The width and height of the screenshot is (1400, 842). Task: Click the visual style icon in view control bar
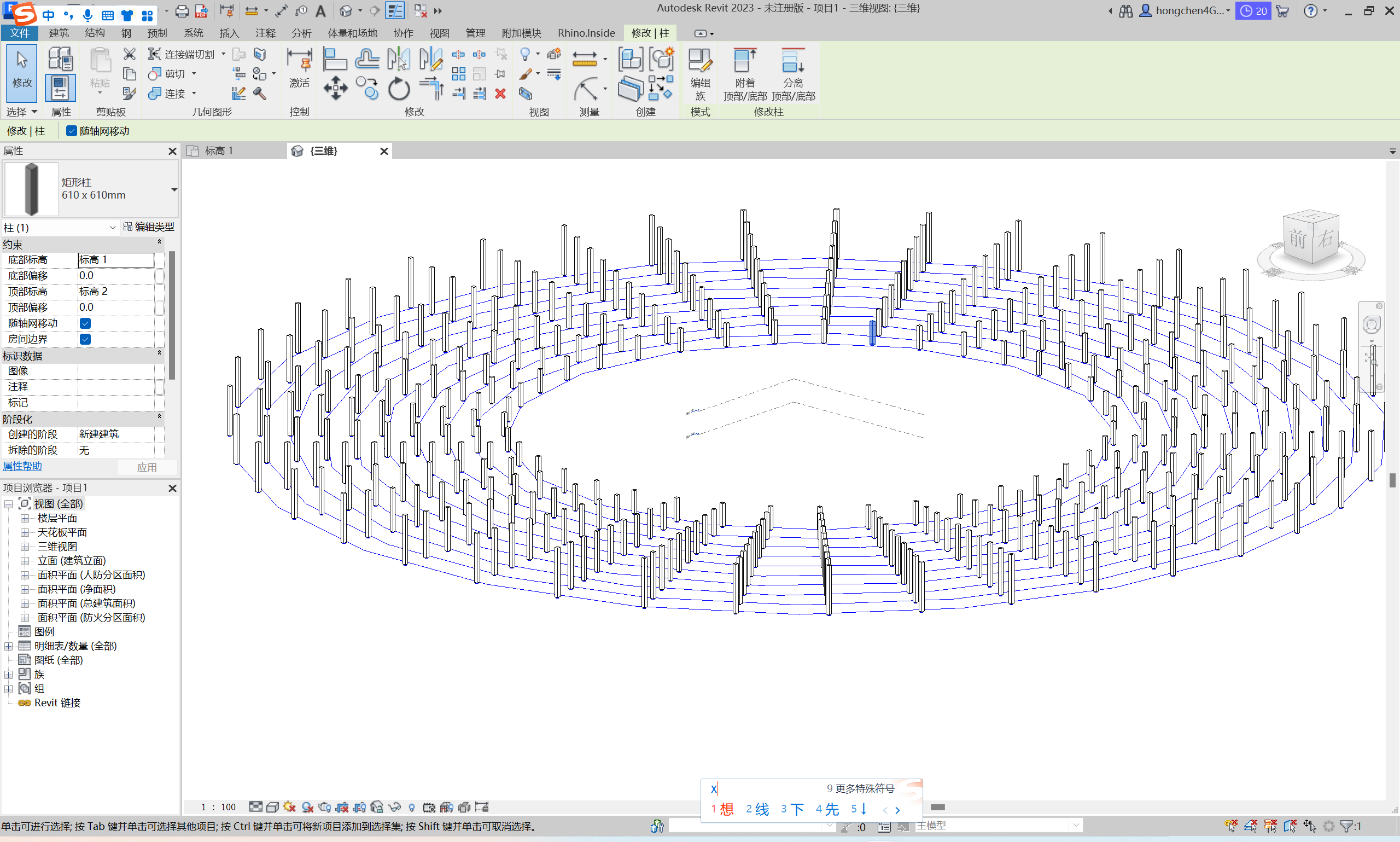pyautogui.click(x=272, y=807)
